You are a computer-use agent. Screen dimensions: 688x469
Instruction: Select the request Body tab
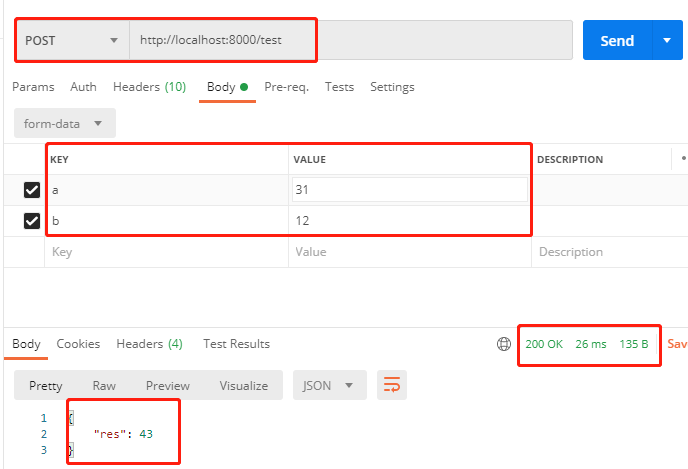227,87
